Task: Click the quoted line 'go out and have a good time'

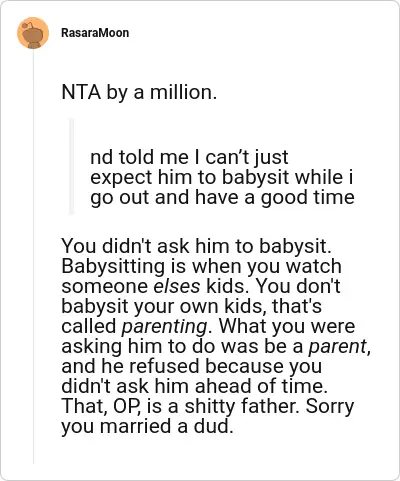Action: [222, 197]
